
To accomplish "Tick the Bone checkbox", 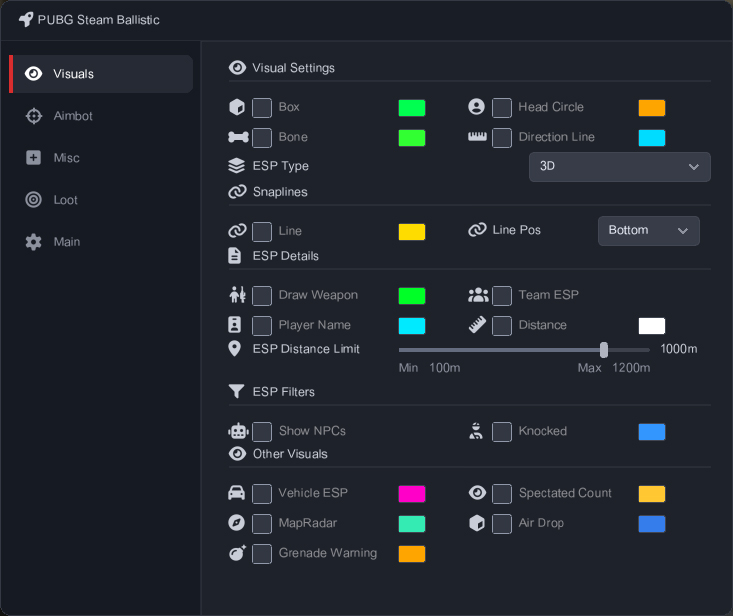I will pos(262,138).
